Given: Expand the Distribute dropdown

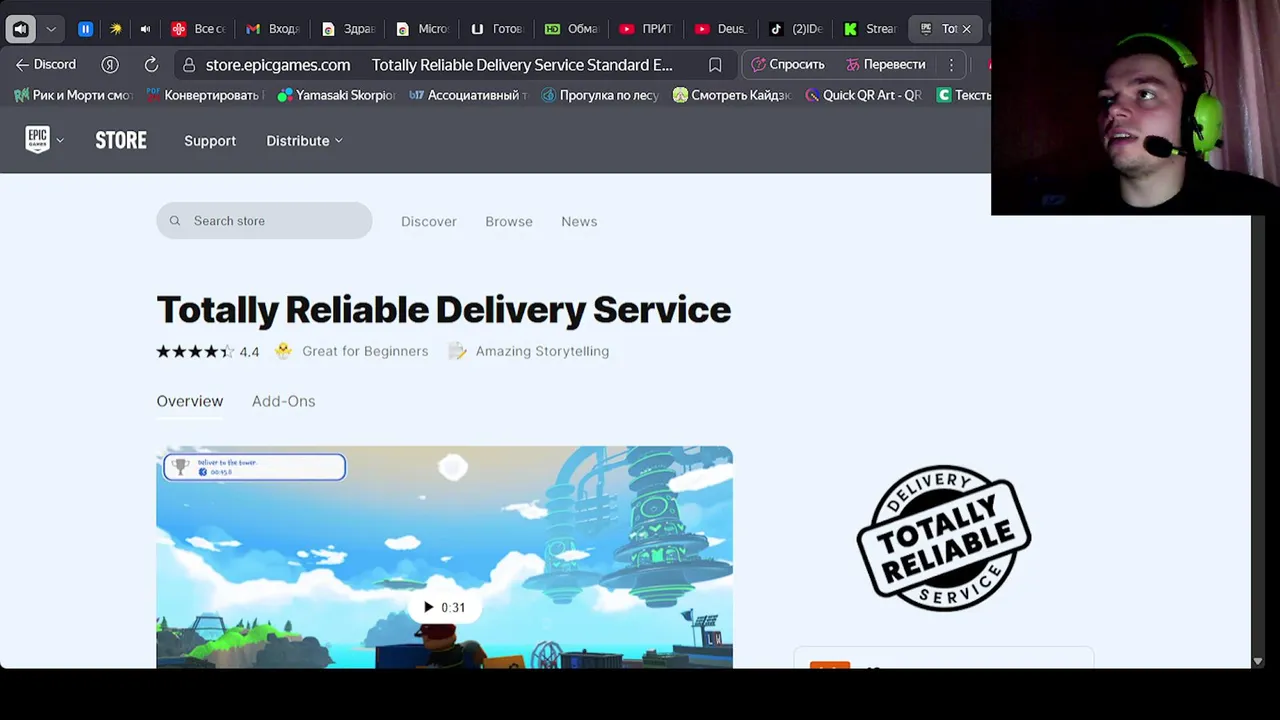Looking at the screenshot, I should [x=304, y=141].
